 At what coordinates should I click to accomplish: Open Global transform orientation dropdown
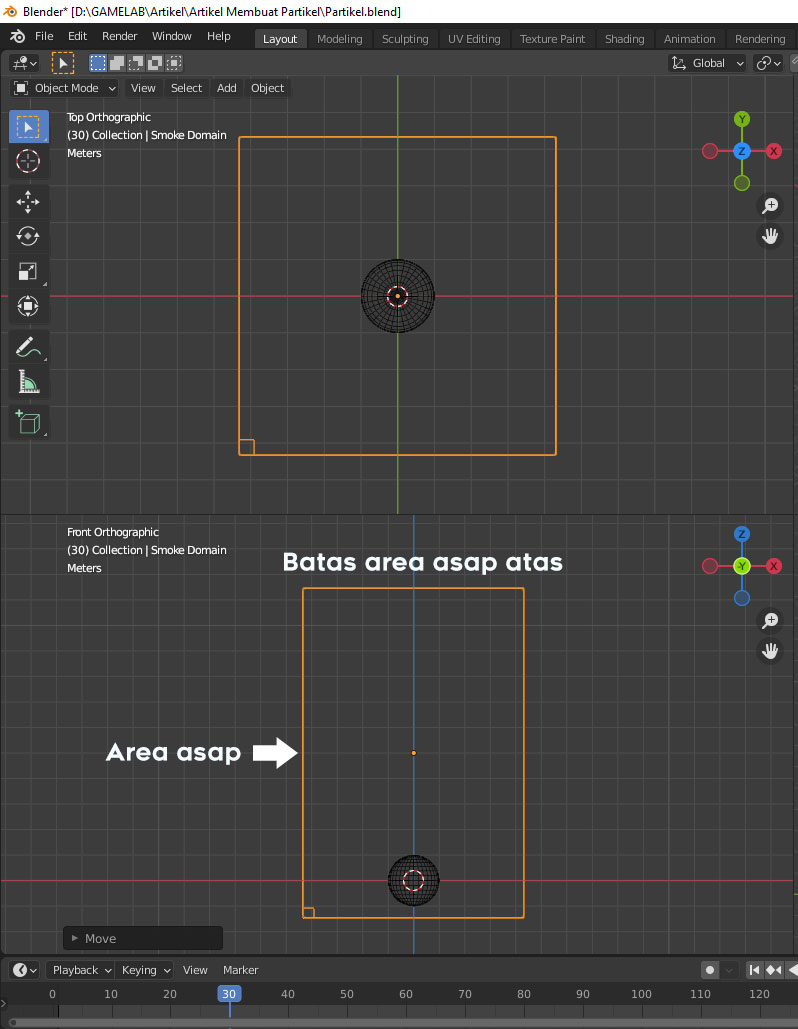(x=707, y=63)
